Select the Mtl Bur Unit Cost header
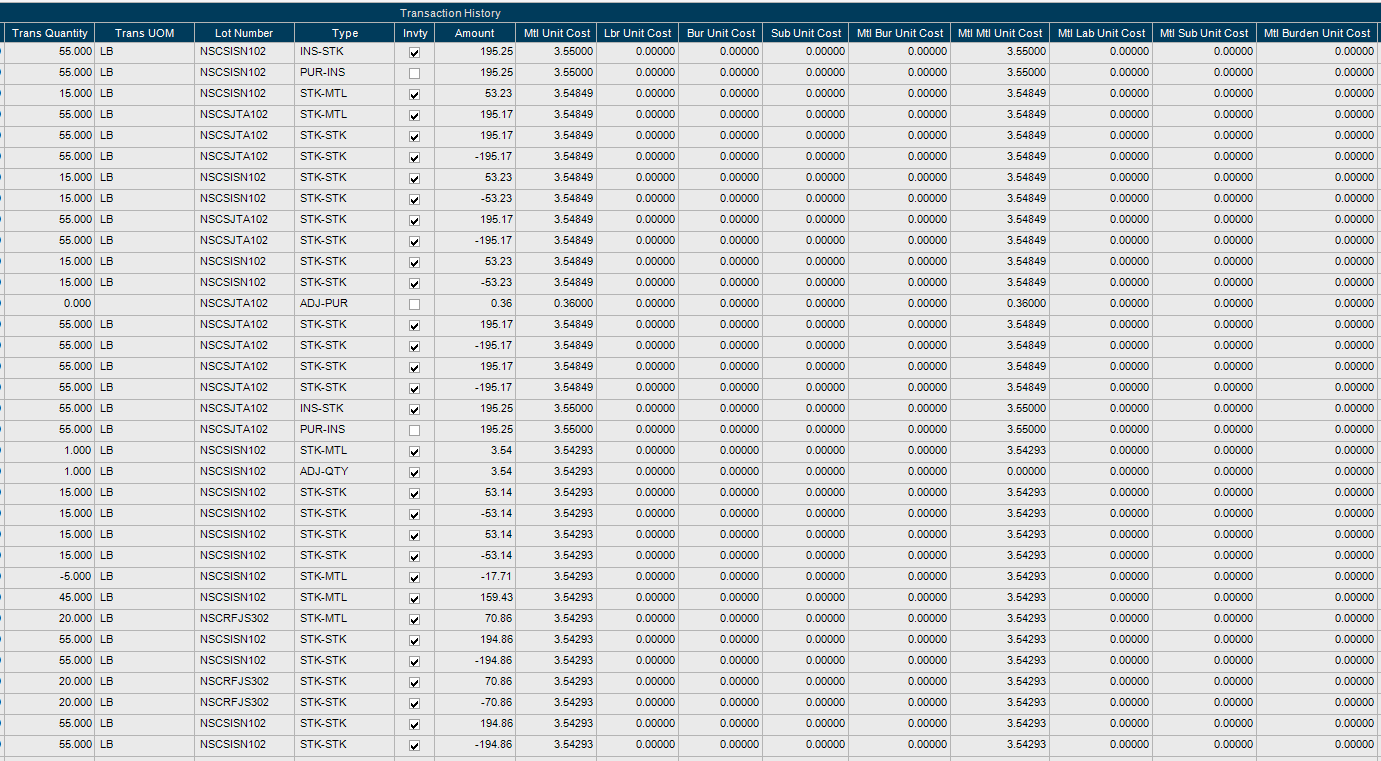This screenshot has width=1381, height=761. click(x=900, y=33)
